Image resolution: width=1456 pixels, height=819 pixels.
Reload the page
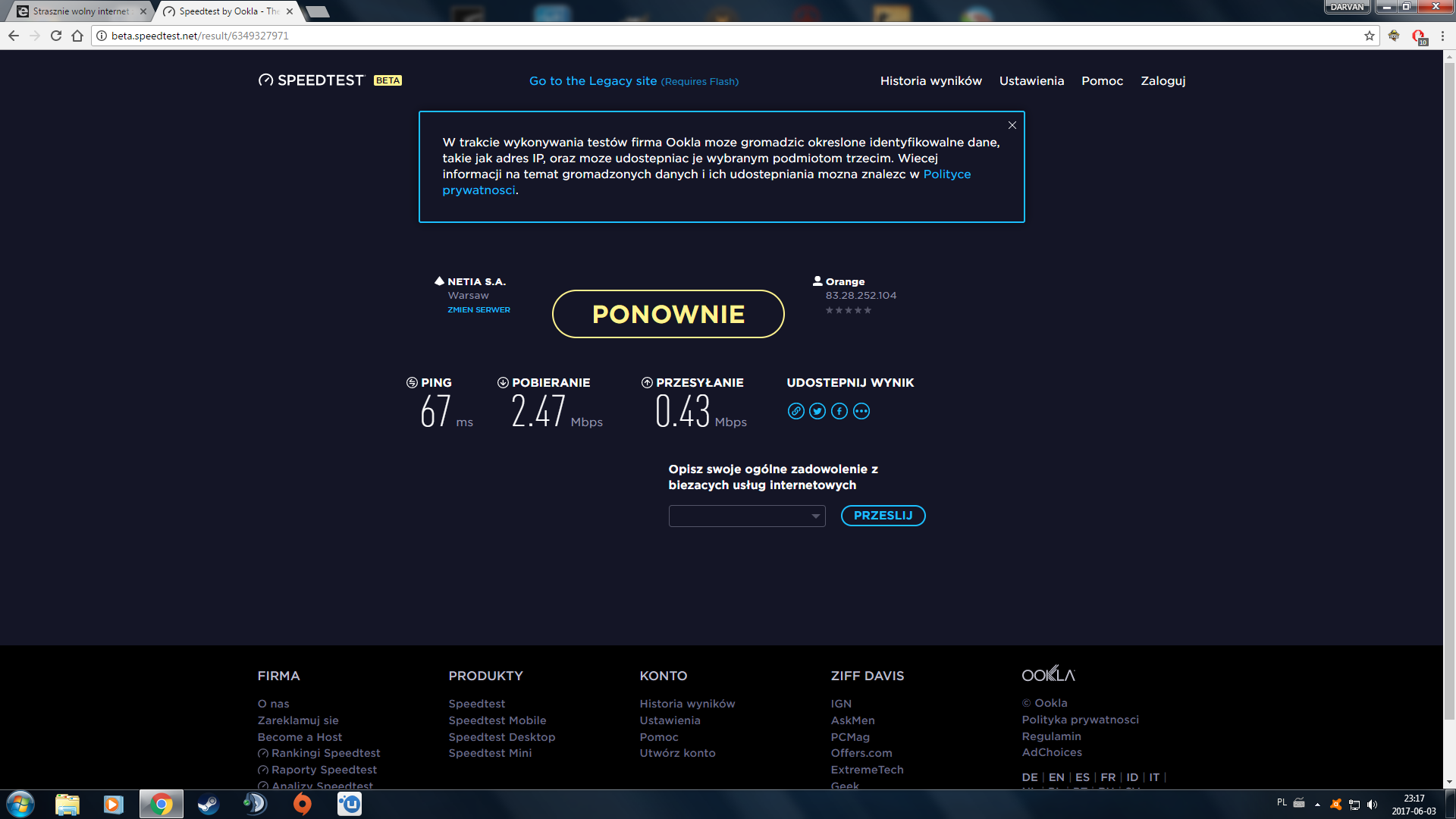[56, 36]
